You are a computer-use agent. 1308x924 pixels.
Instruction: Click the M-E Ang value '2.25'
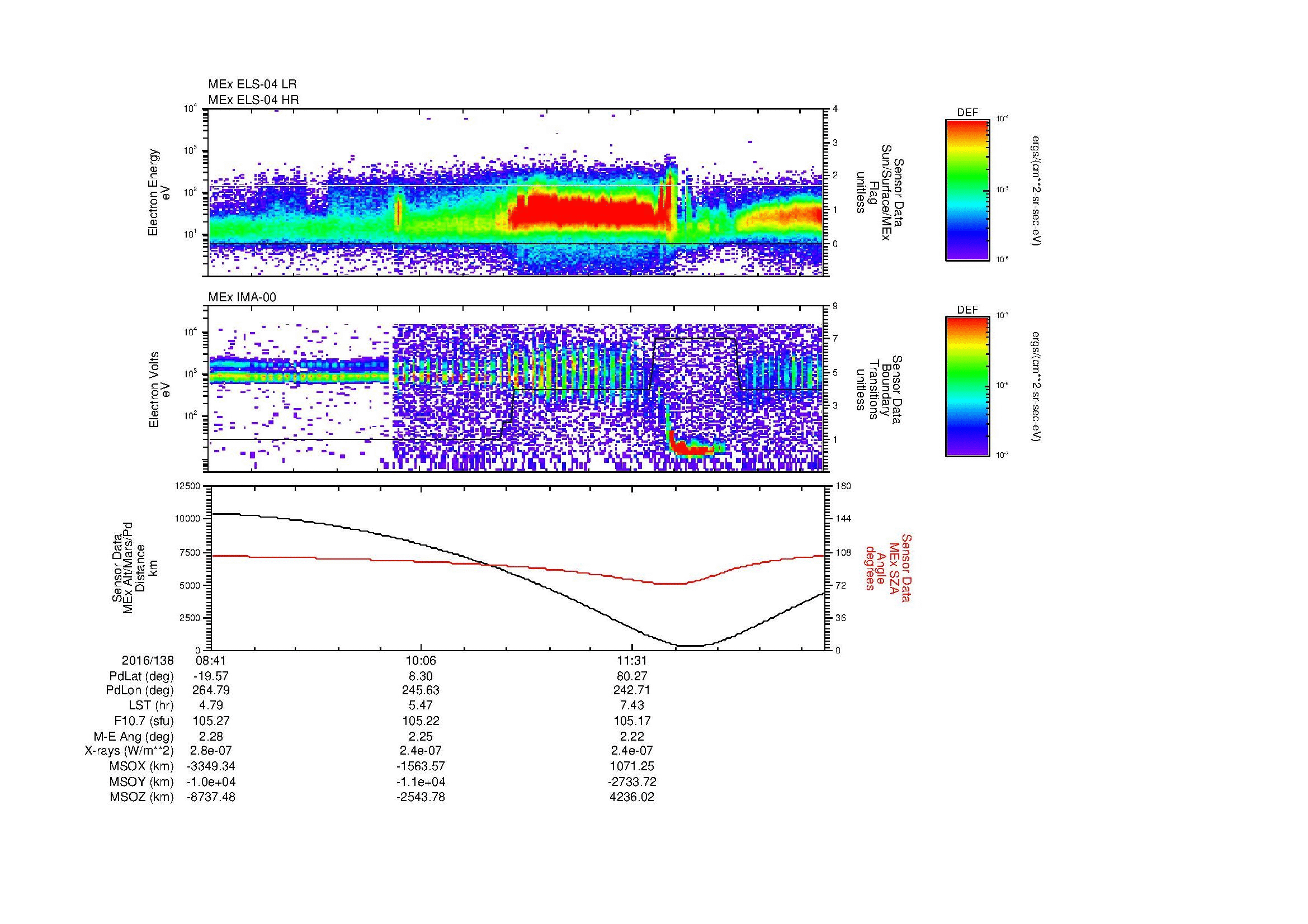click(421, 736)
